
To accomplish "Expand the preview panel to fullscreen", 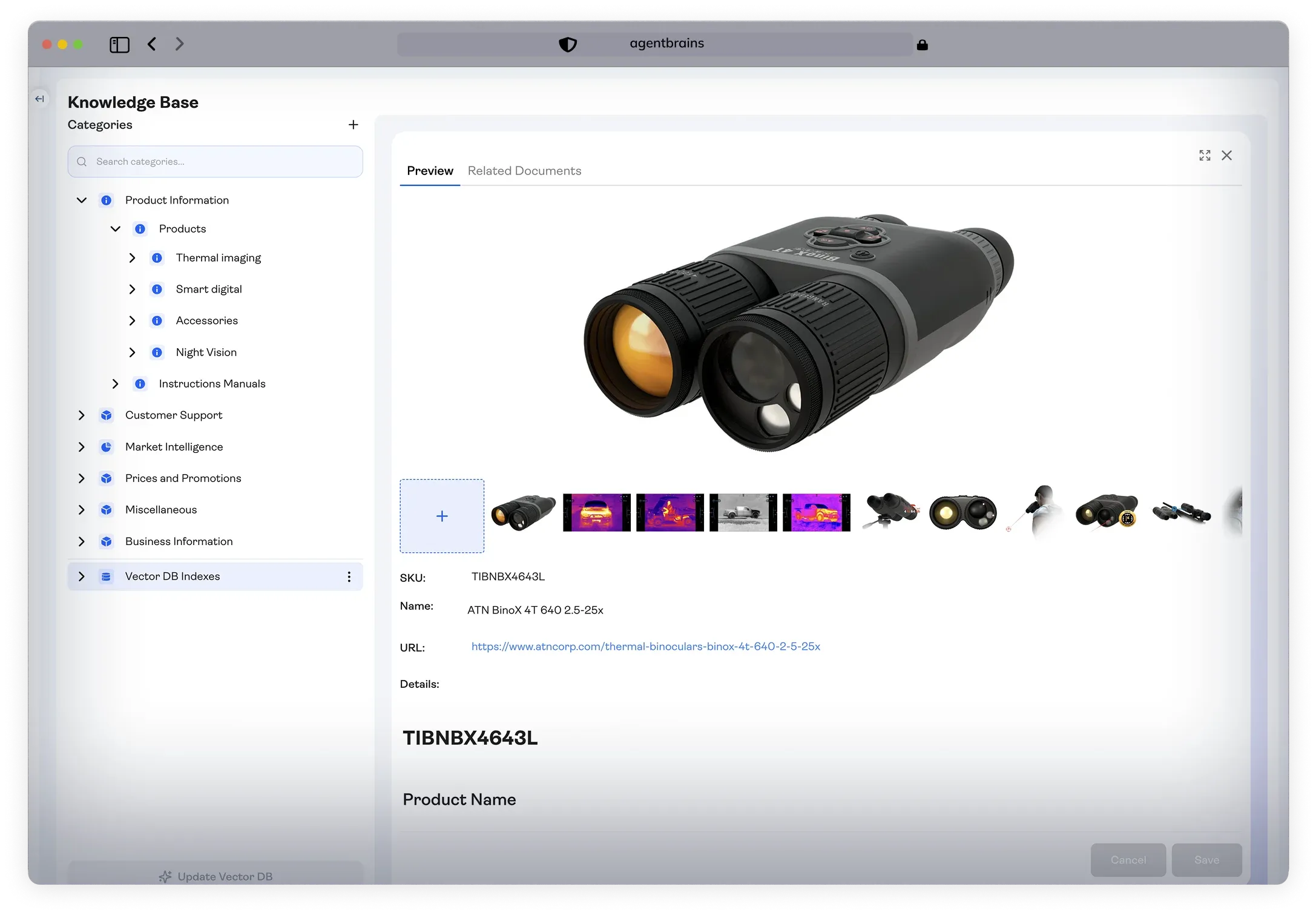I will (x=1205, y=156).
